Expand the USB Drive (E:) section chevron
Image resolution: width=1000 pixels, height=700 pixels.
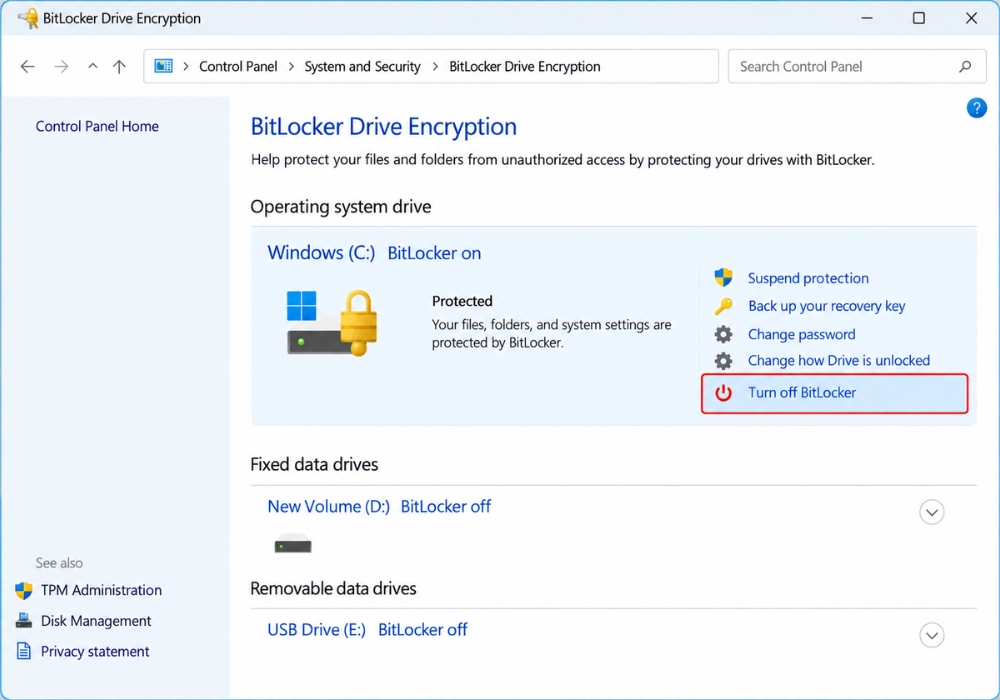click(x=932, y=635)
